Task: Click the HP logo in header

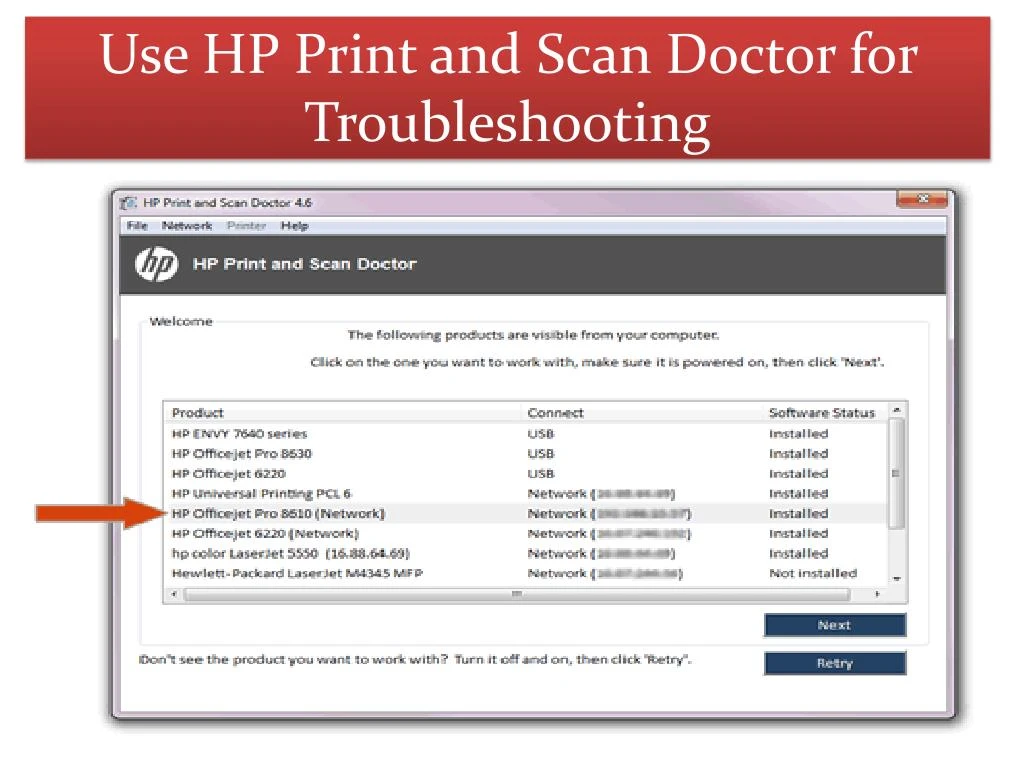Action: click(x=156, y=264)
